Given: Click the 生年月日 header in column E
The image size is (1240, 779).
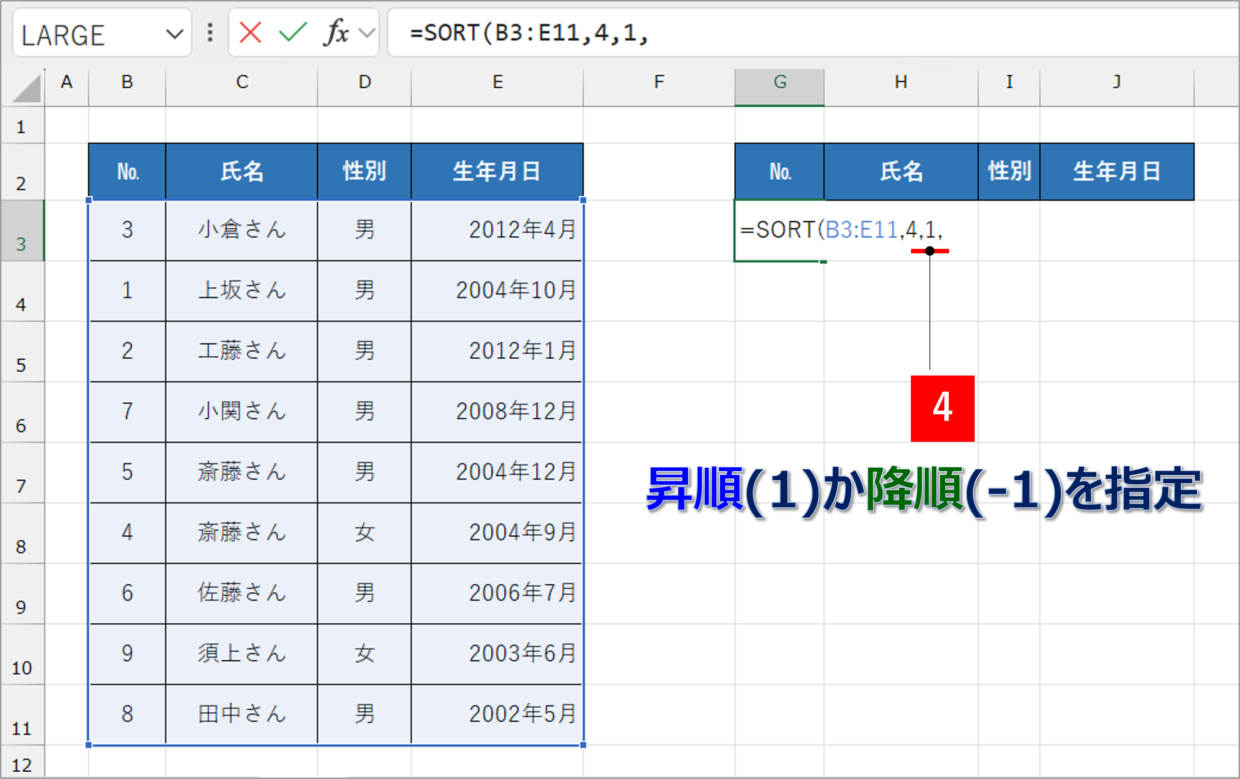Looking at the screenshot, I should pyautogui.click(x=497, y=172).
